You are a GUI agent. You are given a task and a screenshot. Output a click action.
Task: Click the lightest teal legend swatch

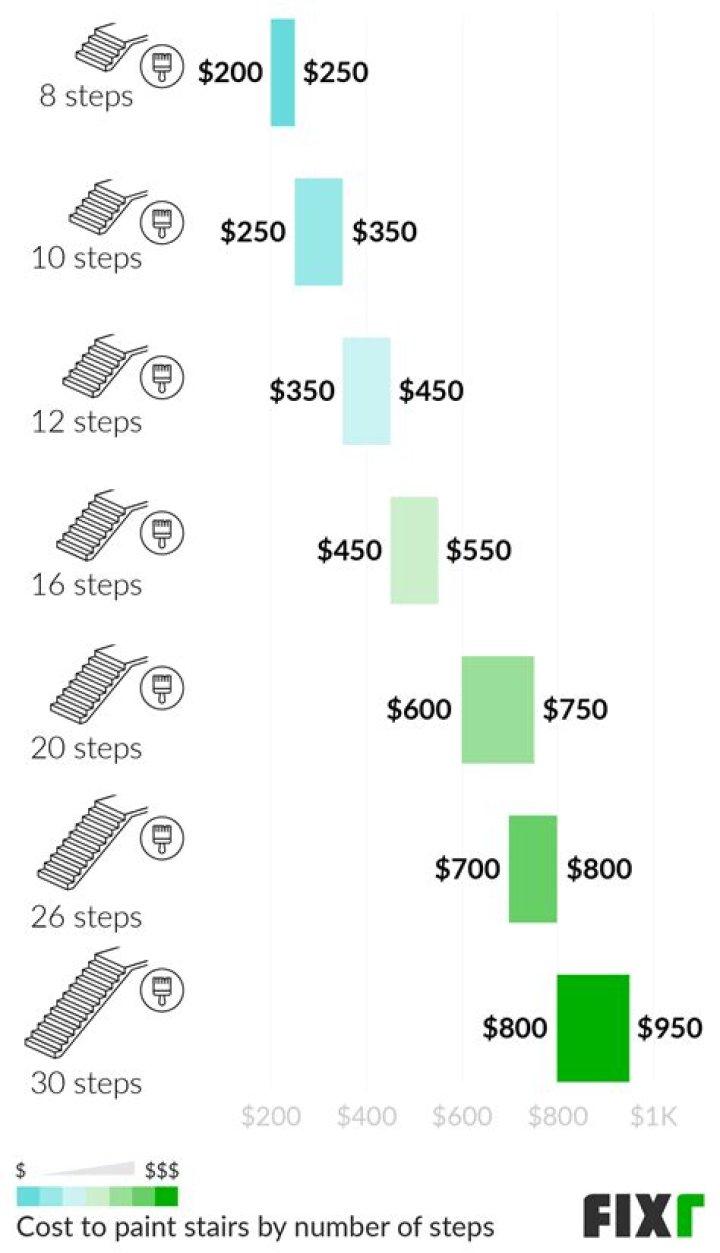point(74,1196)
